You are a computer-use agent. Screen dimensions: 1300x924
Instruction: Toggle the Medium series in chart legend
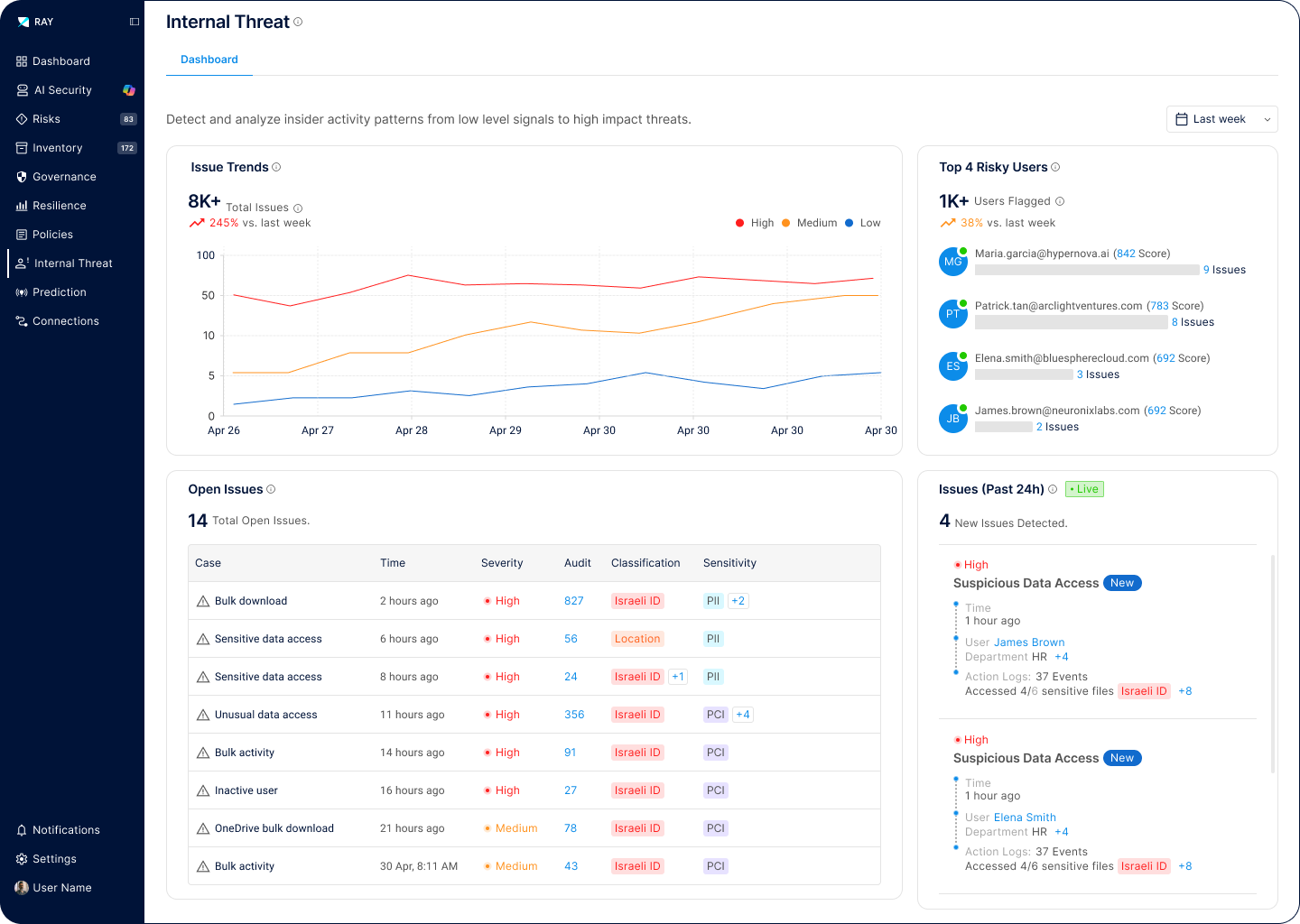(x=809, y=223)
